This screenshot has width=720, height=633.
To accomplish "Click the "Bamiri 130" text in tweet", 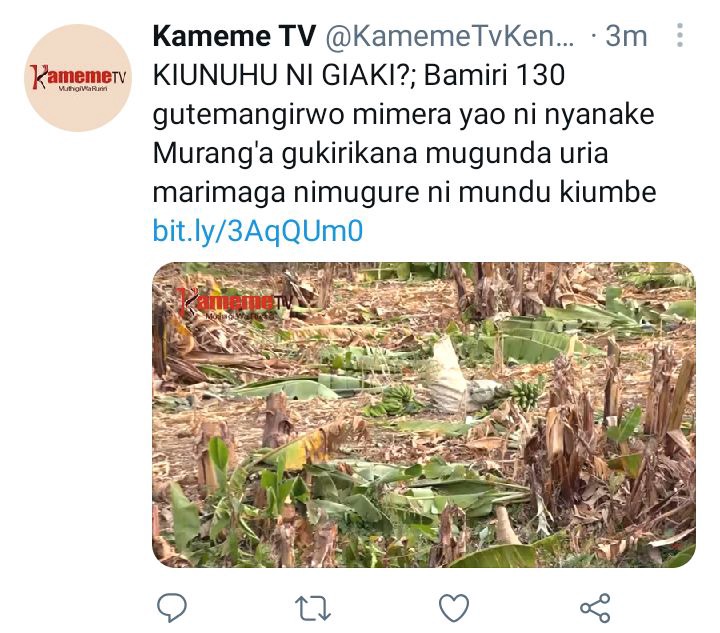I will click(x=494, y=75).
